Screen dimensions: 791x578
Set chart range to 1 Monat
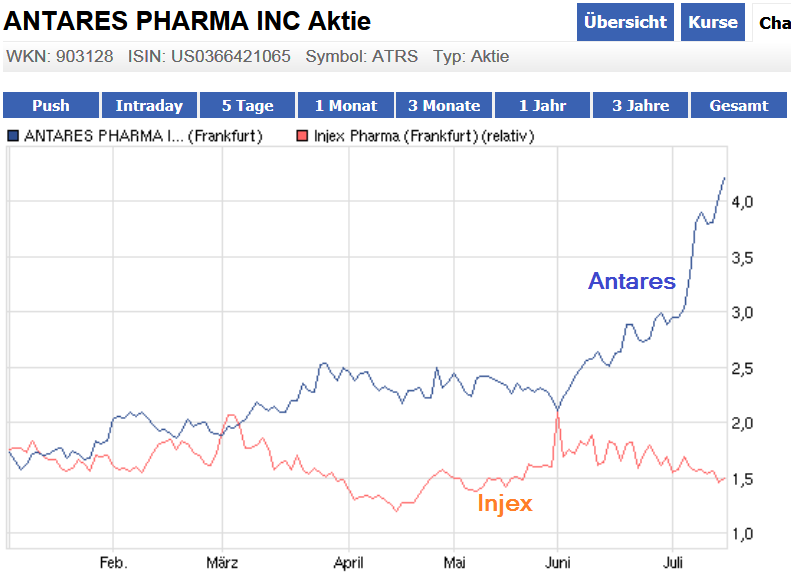pos(346,105)
